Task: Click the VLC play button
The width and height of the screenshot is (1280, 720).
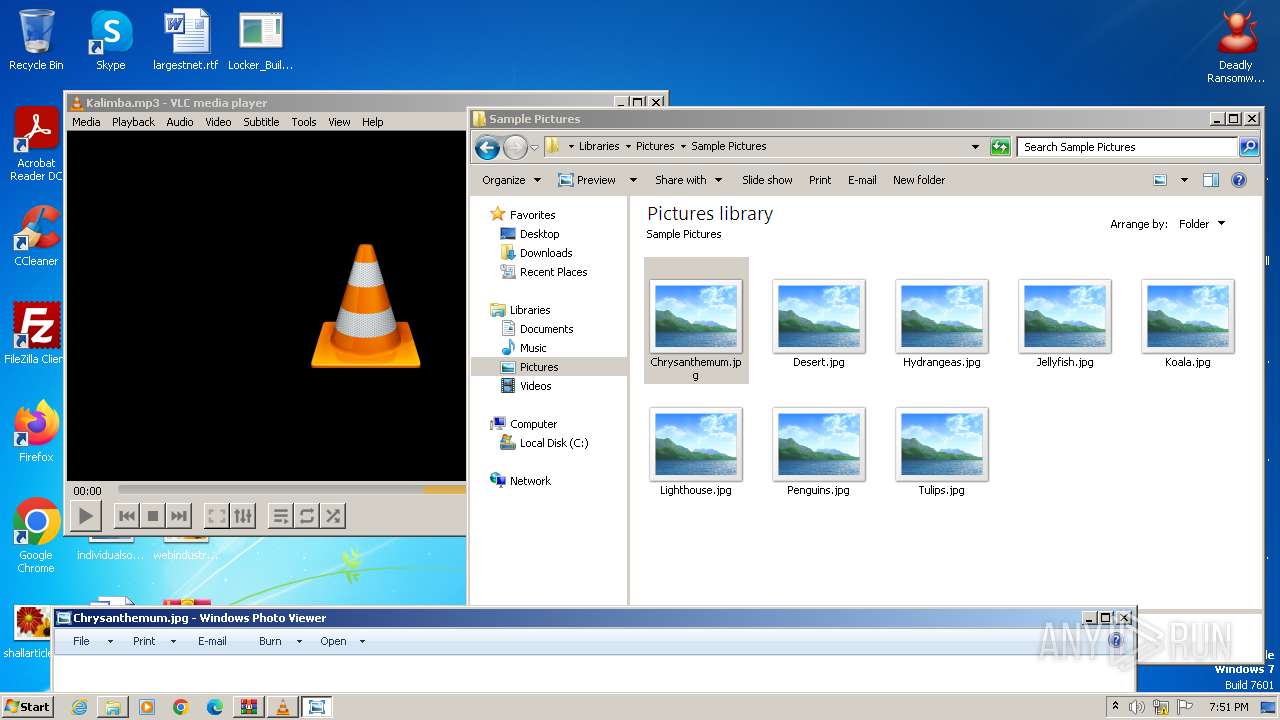Action: [x=86, y=516]
